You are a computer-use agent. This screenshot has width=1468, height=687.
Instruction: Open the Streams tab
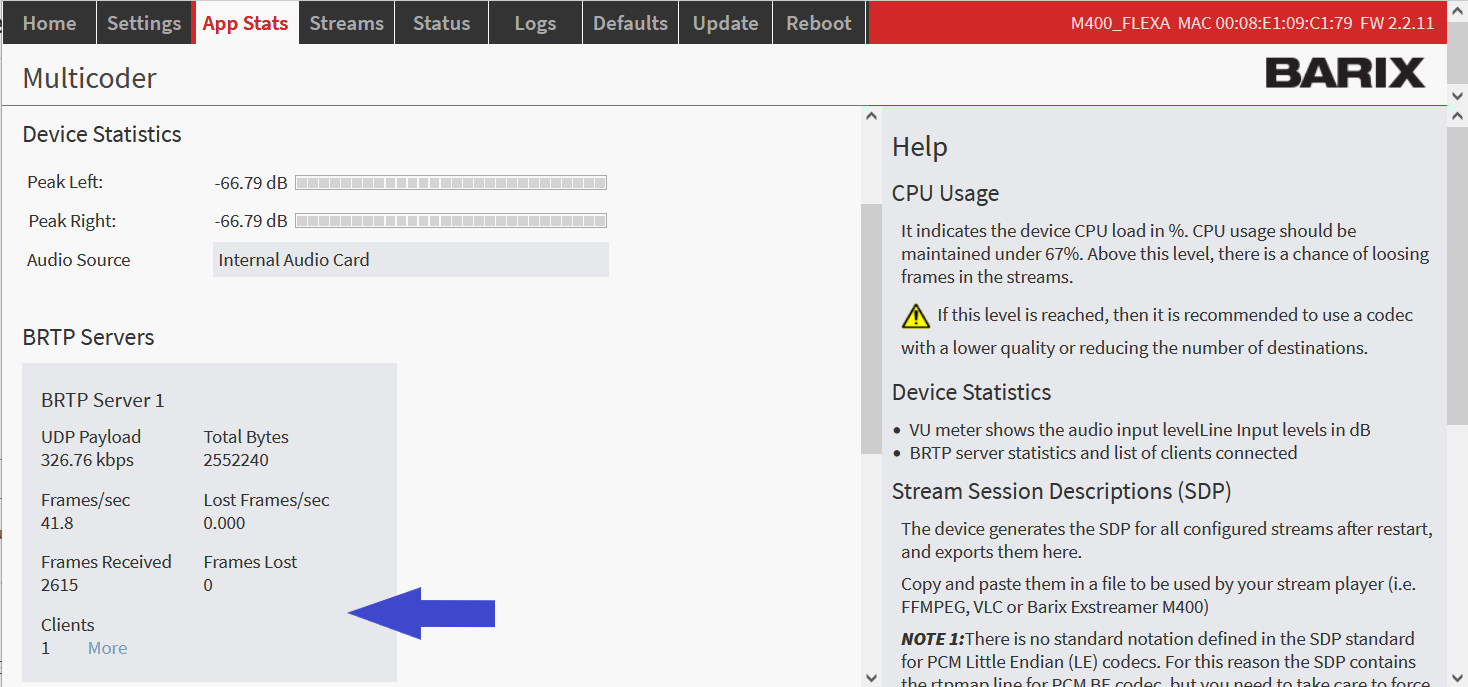point(346,23)
